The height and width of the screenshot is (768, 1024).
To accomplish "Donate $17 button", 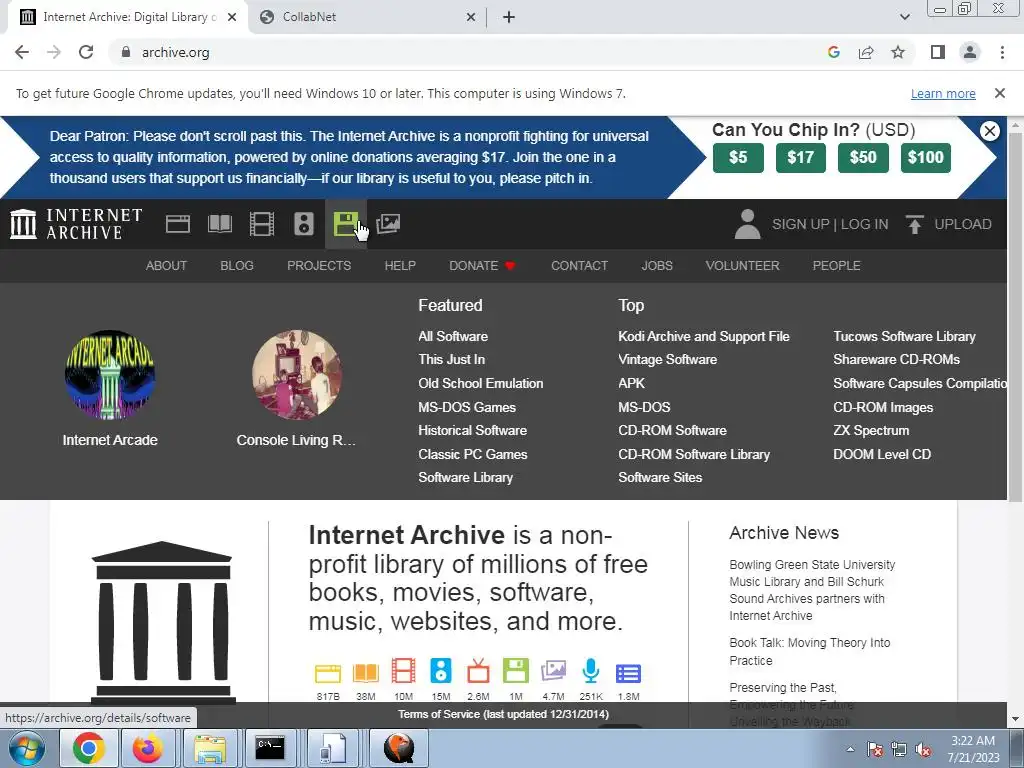I will coord(801,157).
